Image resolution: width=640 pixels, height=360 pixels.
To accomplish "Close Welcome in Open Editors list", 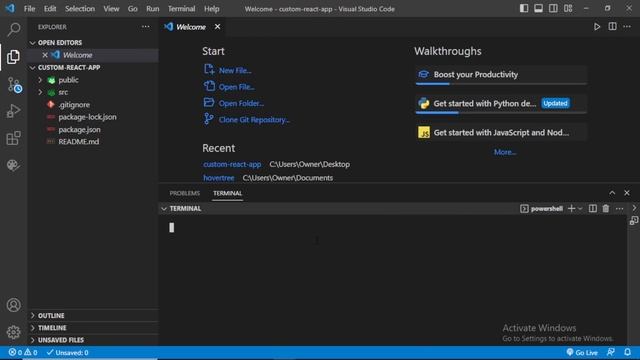I will click(45, 55).
